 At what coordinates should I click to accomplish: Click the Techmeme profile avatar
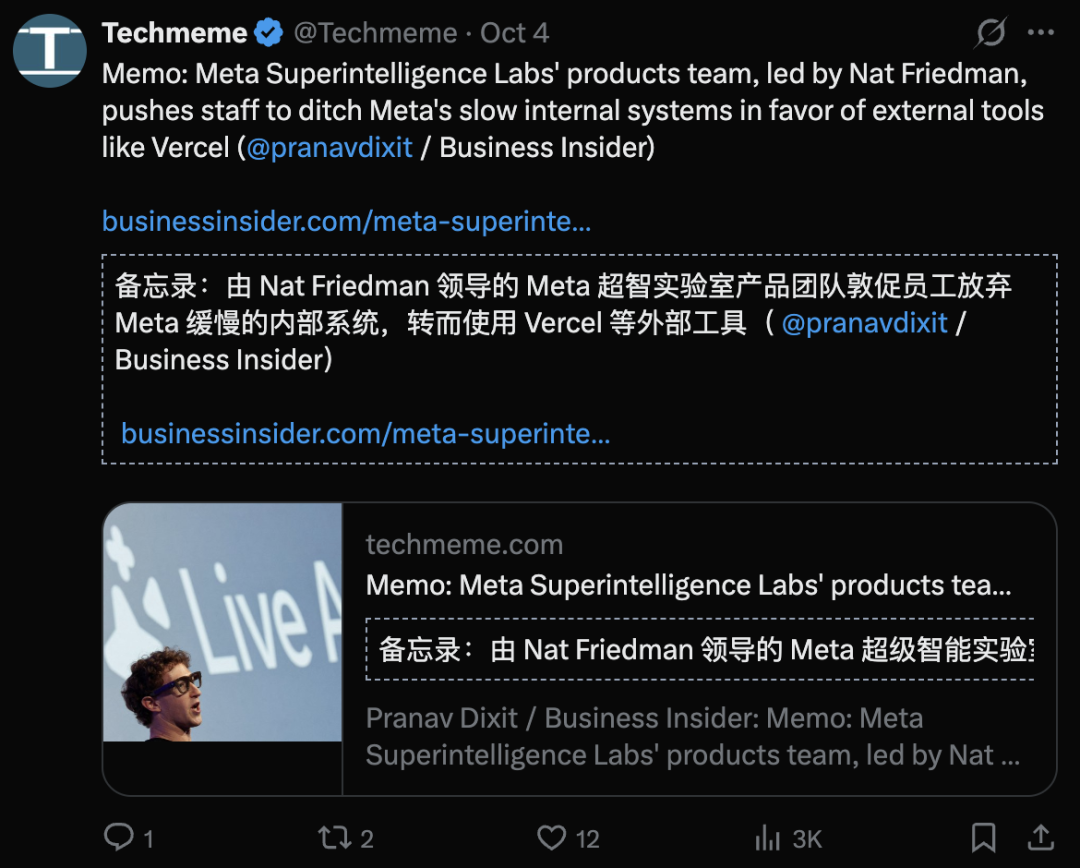coord(49,50)
